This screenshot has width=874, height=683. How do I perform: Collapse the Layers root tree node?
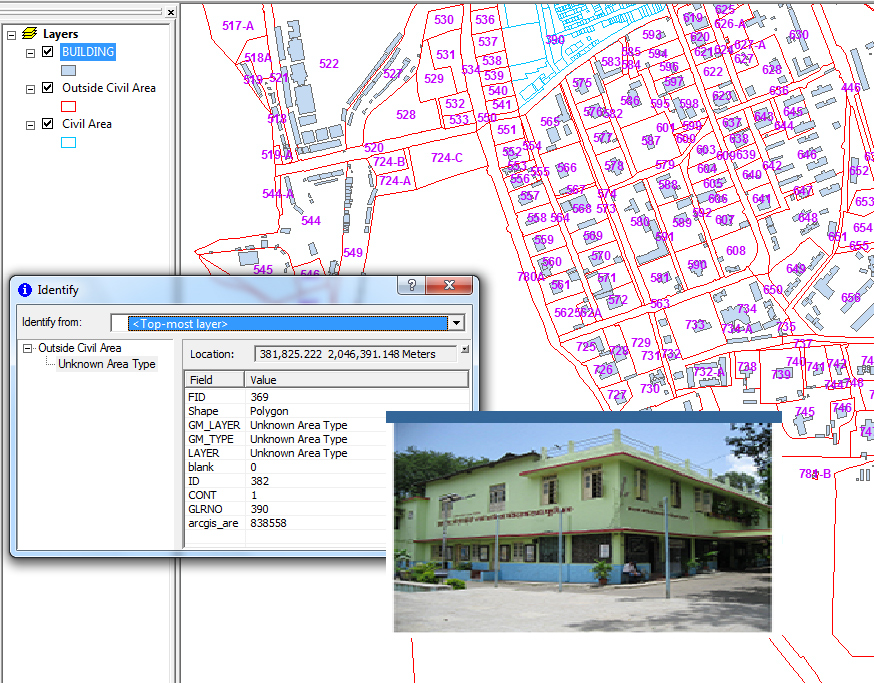pos(12,35)
